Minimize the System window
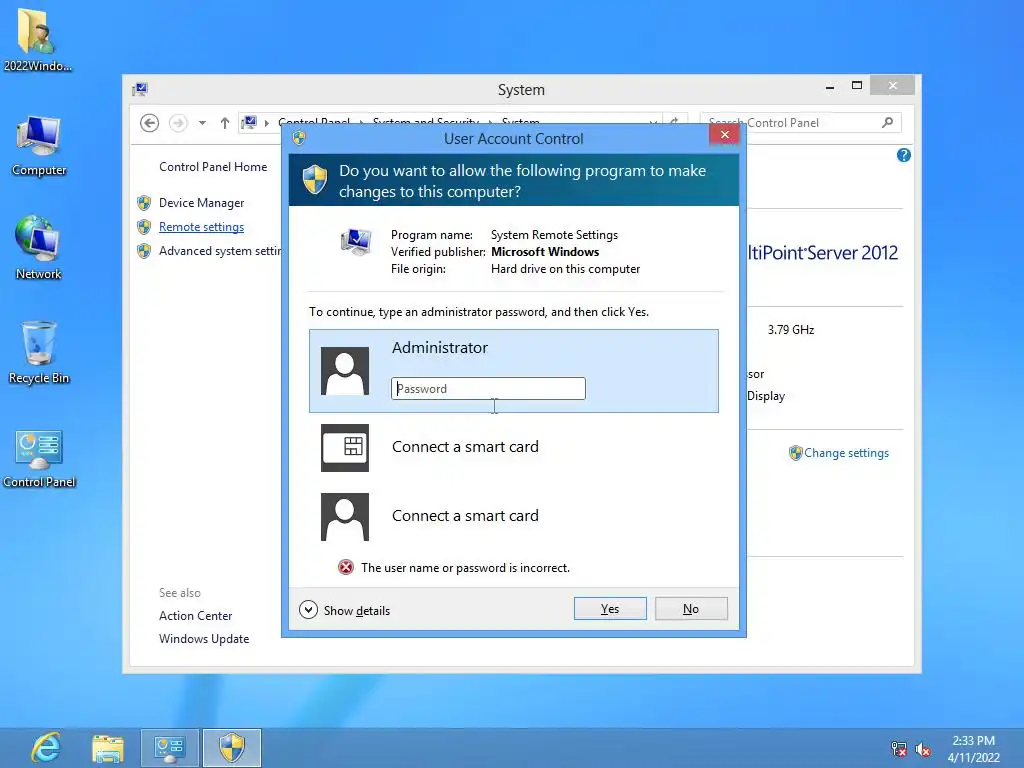 [x=830, y=86]
